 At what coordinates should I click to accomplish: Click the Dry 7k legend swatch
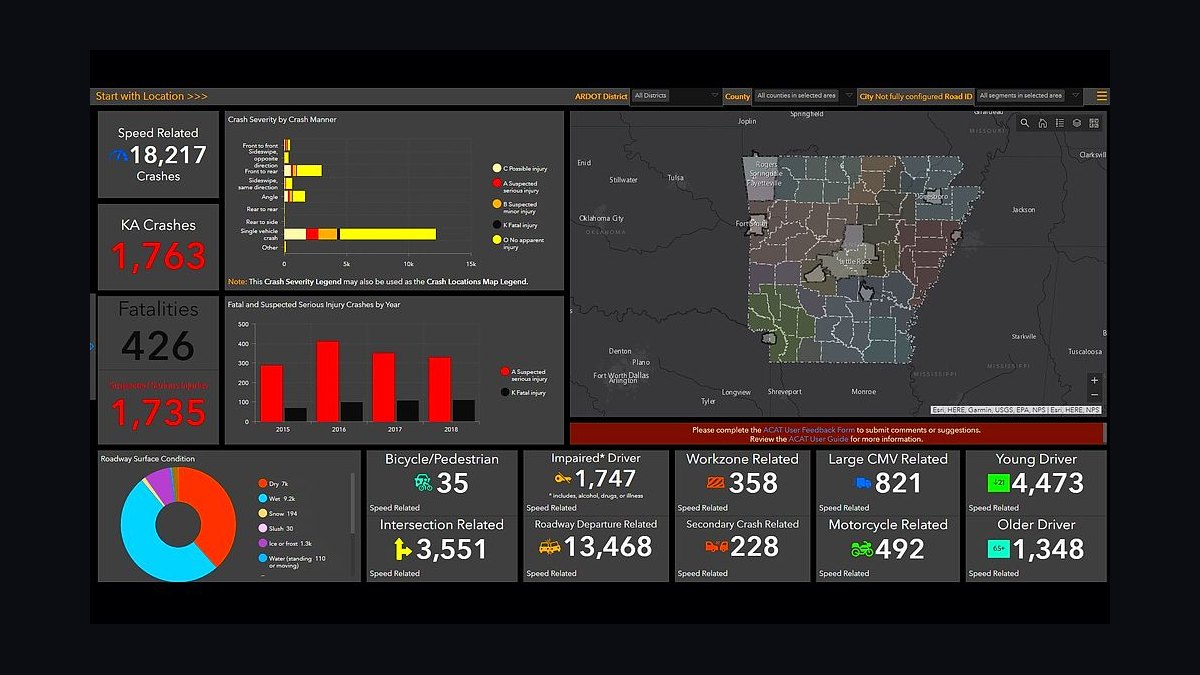click(x=262, y=483)
